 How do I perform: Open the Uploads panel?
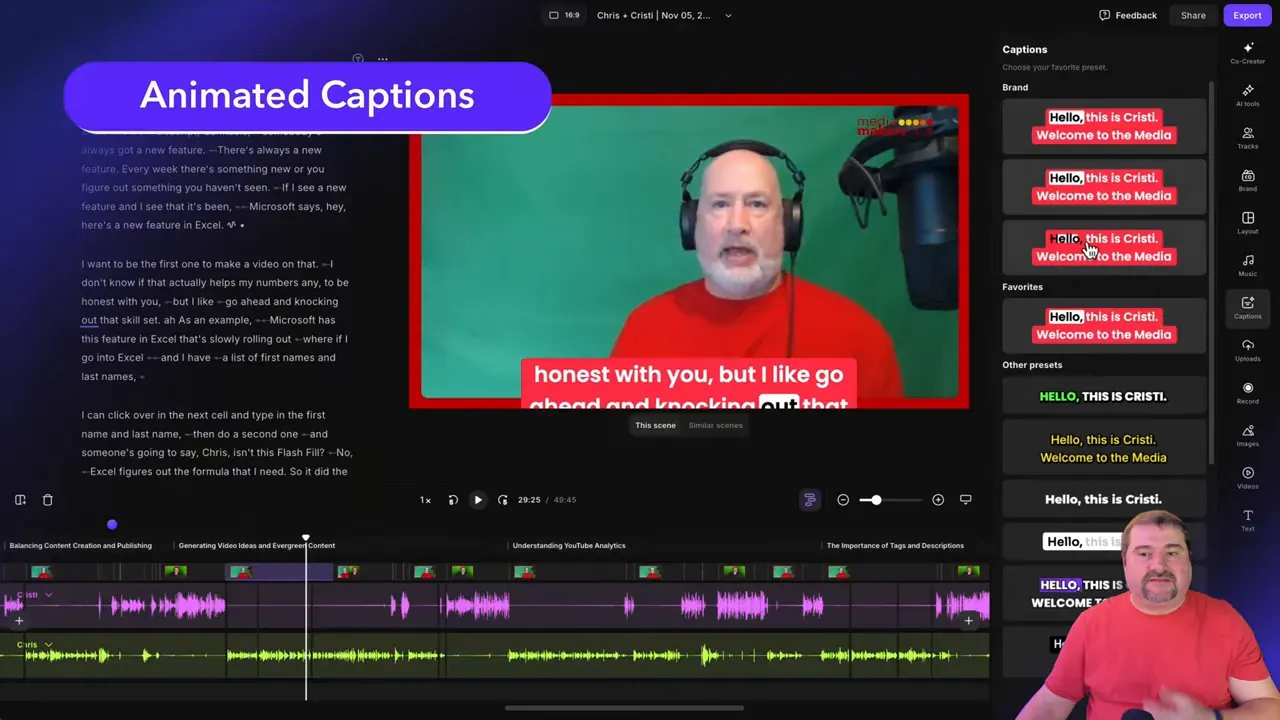1248,350
